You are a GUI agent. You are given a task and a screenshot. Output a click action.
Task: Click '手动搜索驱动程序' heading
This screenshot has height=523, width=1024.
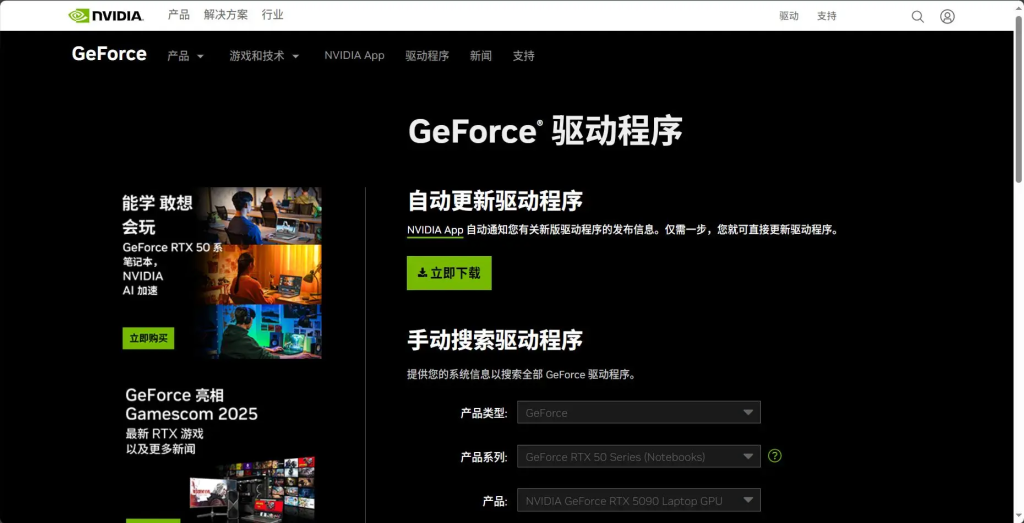tap(494, 340)
